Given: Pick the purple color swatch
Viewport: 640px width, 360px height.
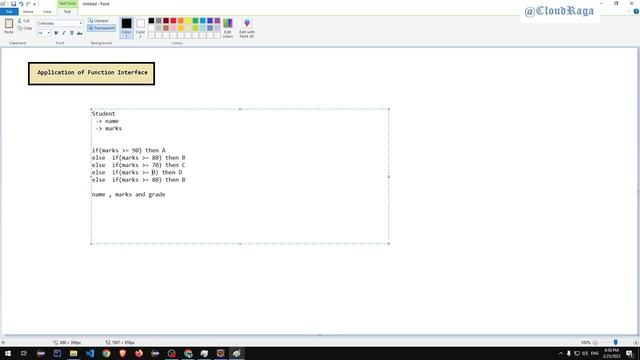Looking at the screenshot, I should click(218, 21).
